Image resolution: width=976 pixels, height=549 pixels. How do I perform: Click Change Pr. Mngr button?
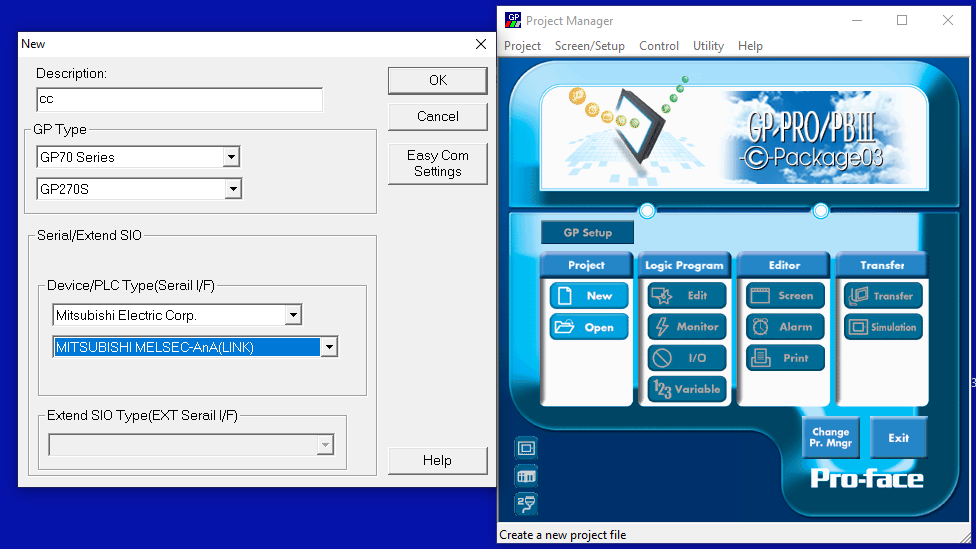(x=830, y=438)
